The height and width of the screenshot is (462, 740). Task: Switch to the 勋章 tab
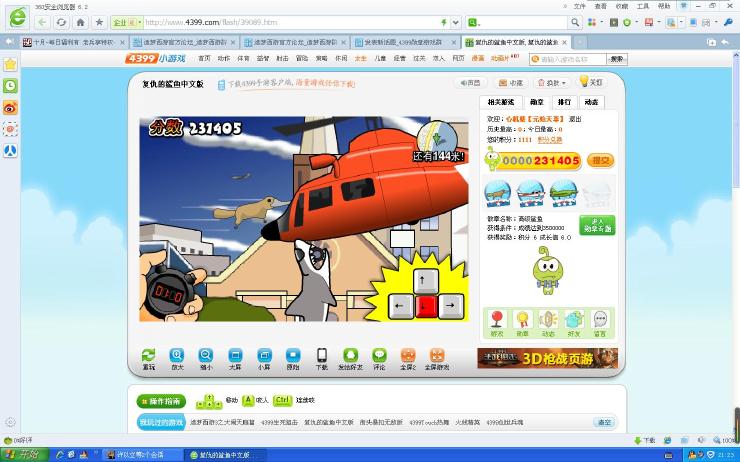(537, 102)
